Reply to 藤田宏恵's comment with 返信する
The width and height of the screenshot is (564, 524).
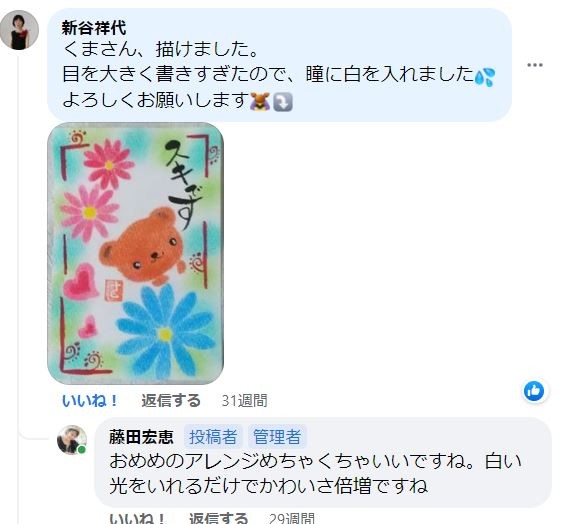[x=218, y=519]
